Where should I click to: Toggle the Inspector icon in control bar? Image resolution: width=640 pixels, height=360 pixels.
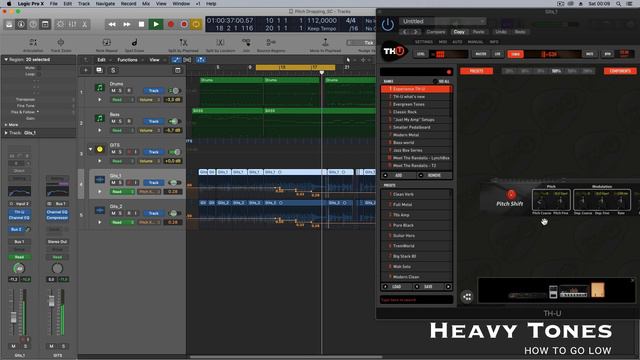(x=21, y=24)
